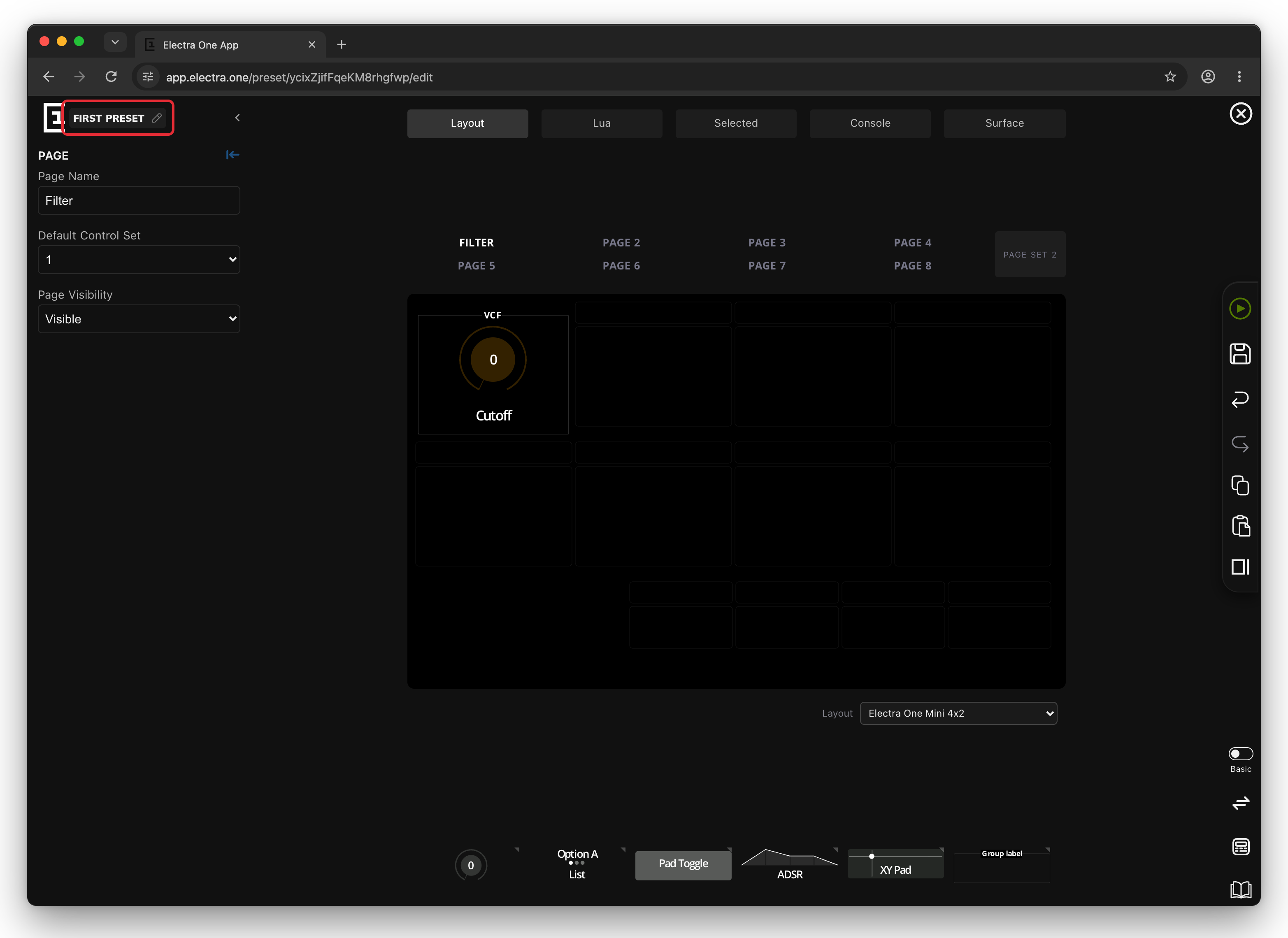Click the paste clipboard icon
The image size is (1288, 938).
[1240, 526]
